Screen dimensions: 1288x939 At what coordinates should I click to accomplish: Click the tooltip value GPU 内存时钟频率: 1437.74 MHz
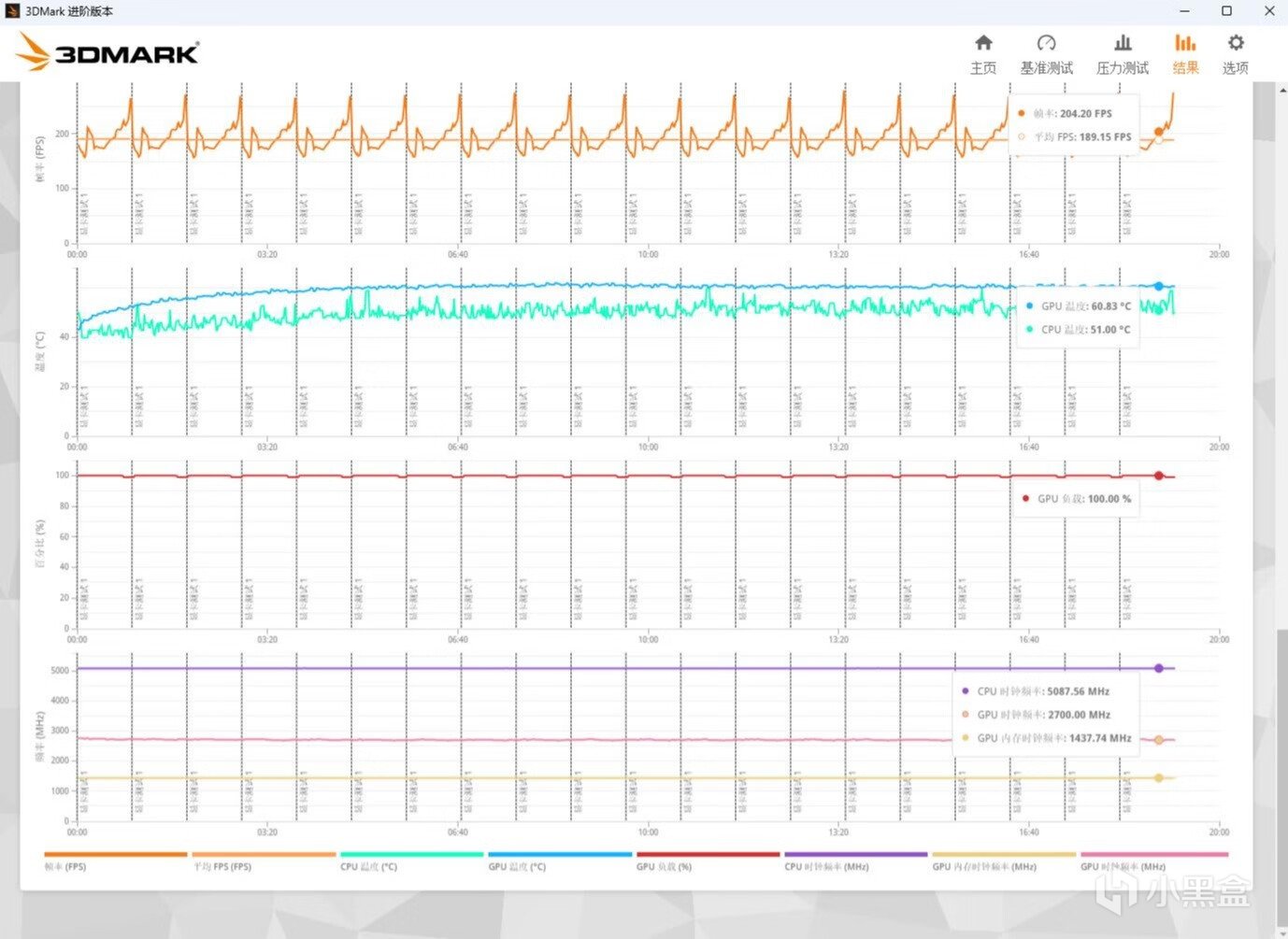[1054, 738]
